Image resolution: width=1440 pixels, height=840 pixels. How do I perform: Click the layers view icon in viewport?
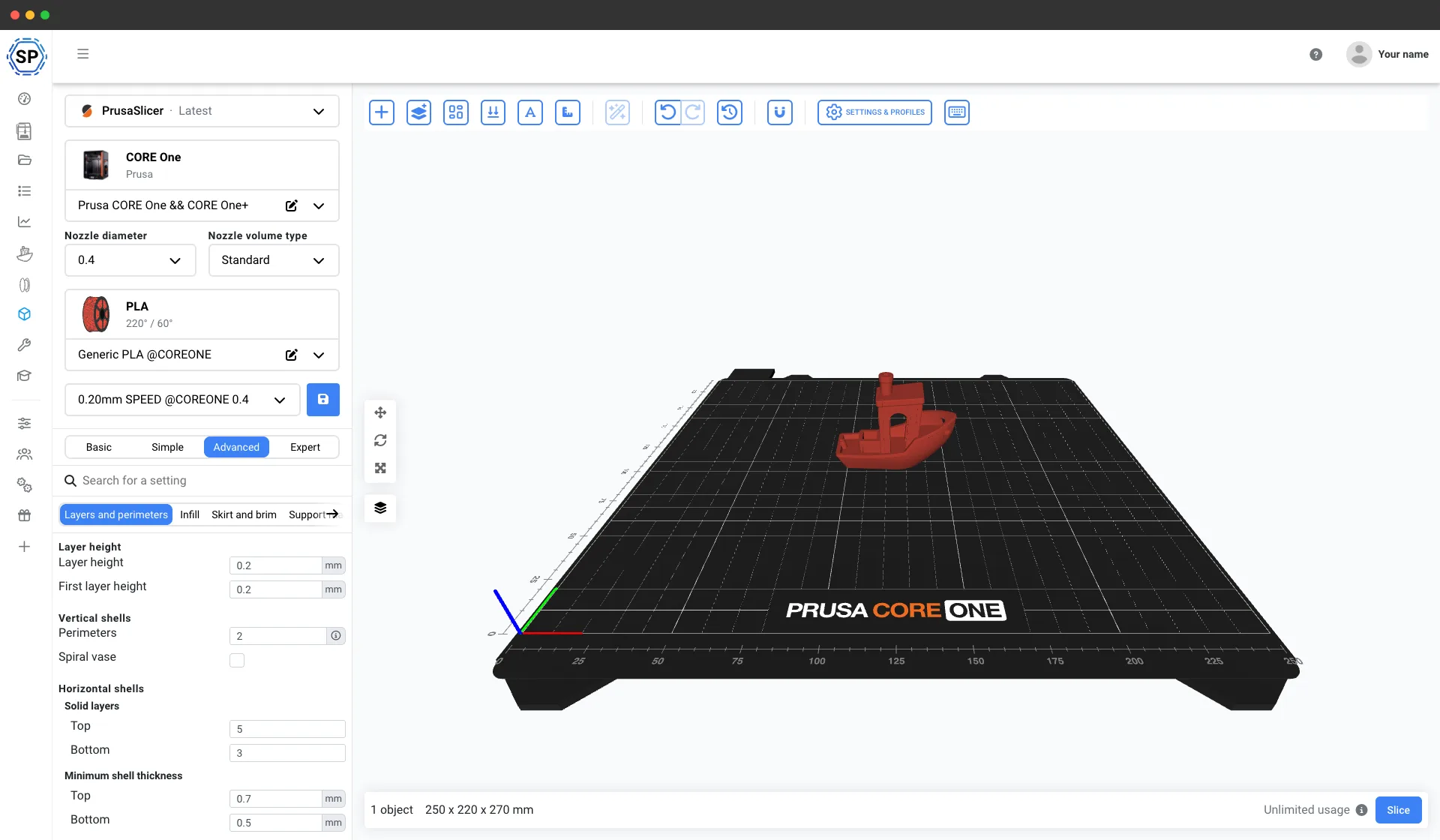[380, 508]
